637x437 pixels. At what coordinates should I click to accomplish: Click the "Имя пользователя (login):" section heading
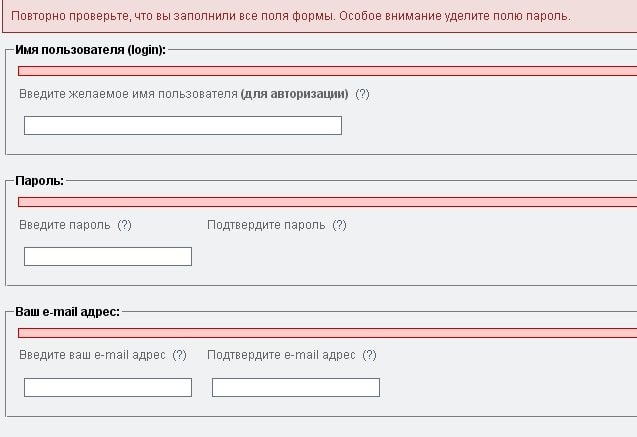91,50
